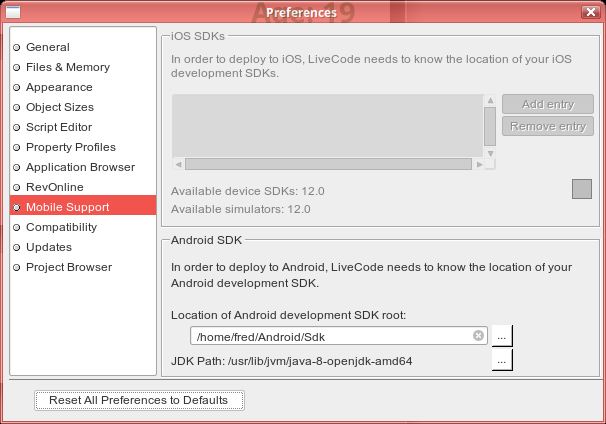The image size is (606, 424).
Task: Close the Preferences window
Action: (x=591, y=11)
